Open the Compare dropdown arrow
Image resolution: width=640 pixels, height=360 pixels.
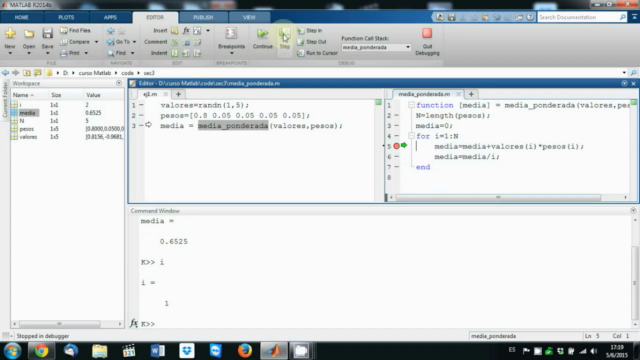pos(96,42)
